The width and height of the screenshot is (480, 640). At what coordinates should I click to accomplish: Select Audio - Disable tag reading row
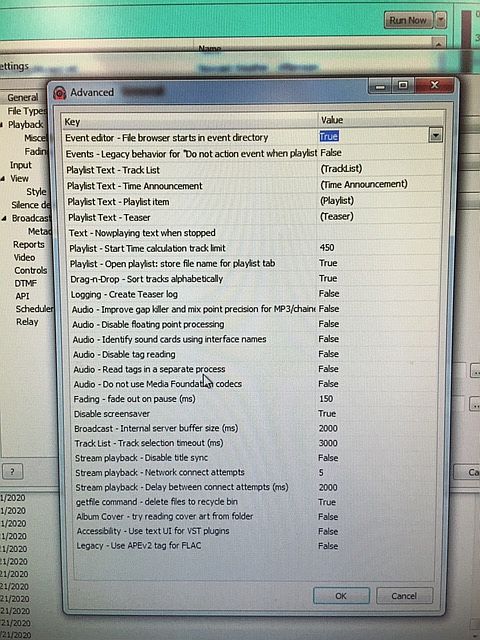pyautogui.click(x=253, y=354)
